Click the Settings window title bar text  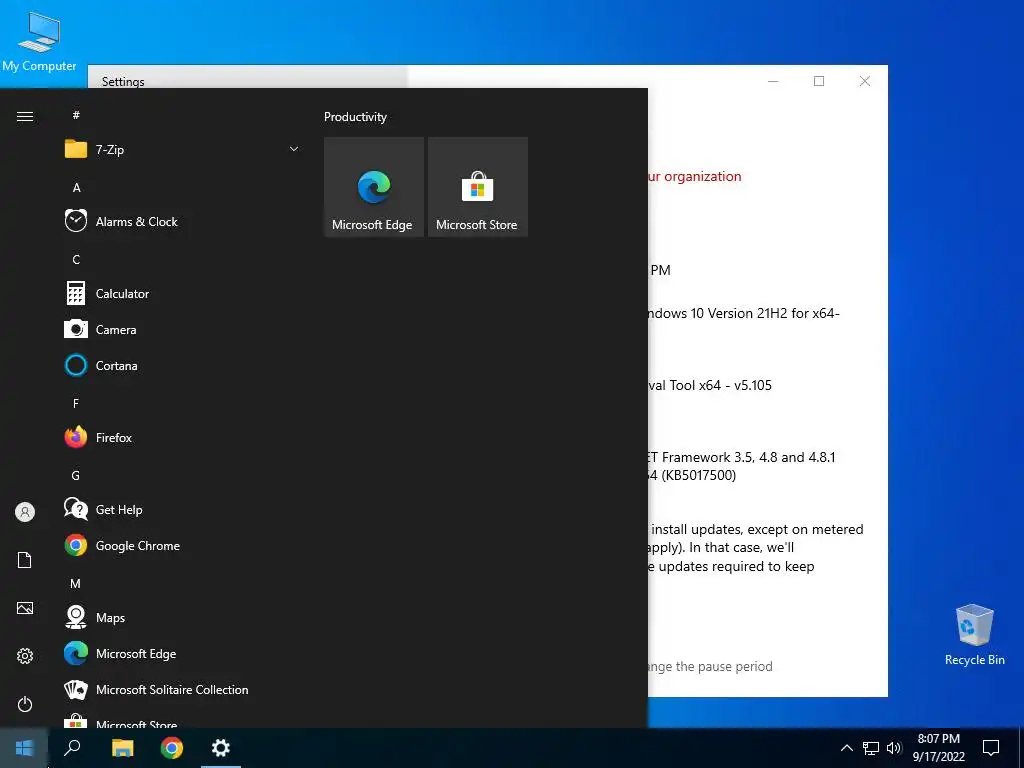[123, 82]
